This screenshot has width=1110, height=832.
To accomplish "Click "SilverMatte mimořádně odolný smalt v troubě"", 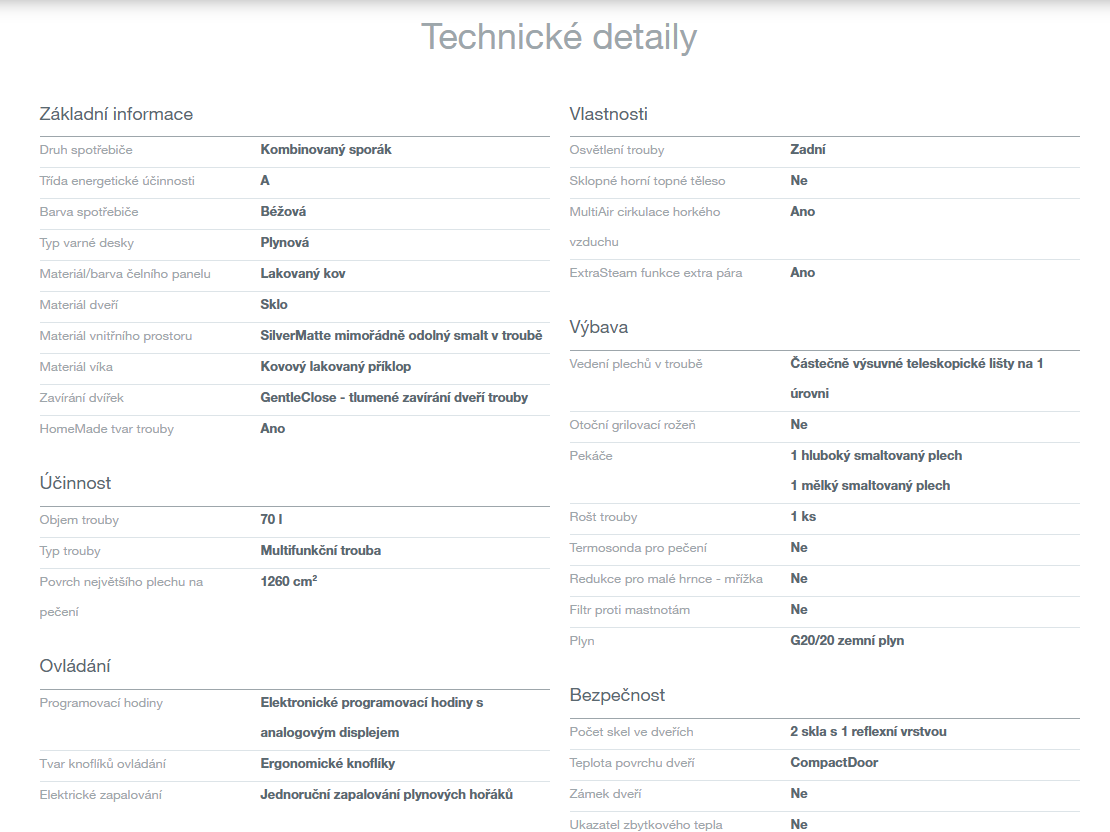I will pyautogui.click(x=401, y=336).
